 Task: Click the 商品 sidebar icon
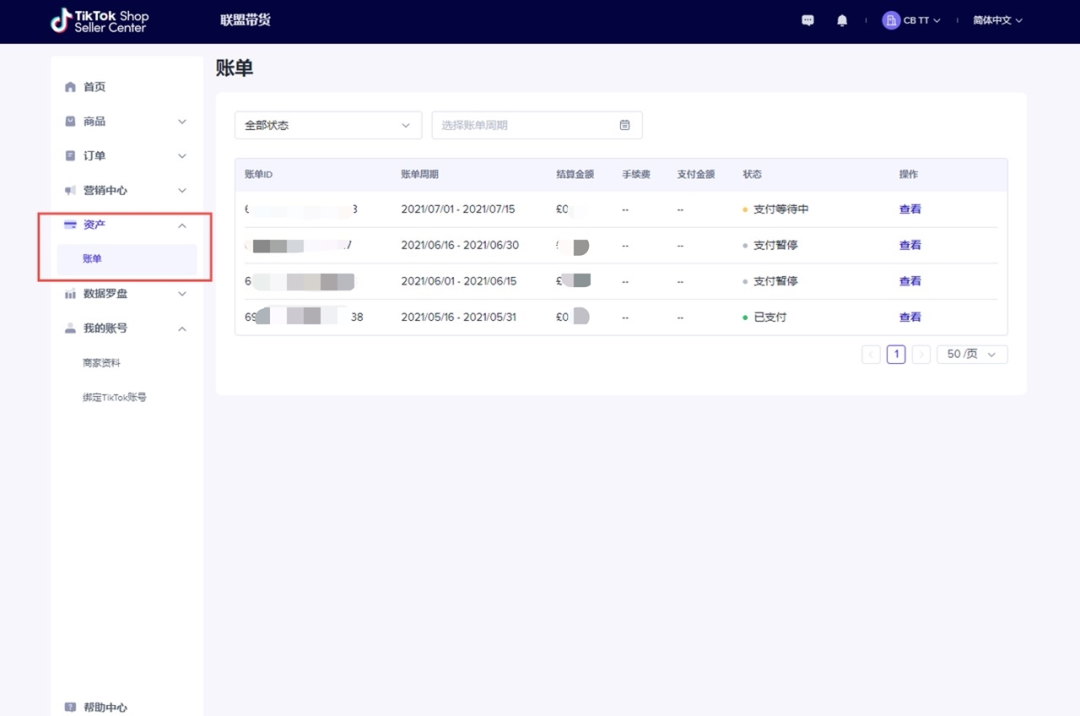tap(70, 121)
